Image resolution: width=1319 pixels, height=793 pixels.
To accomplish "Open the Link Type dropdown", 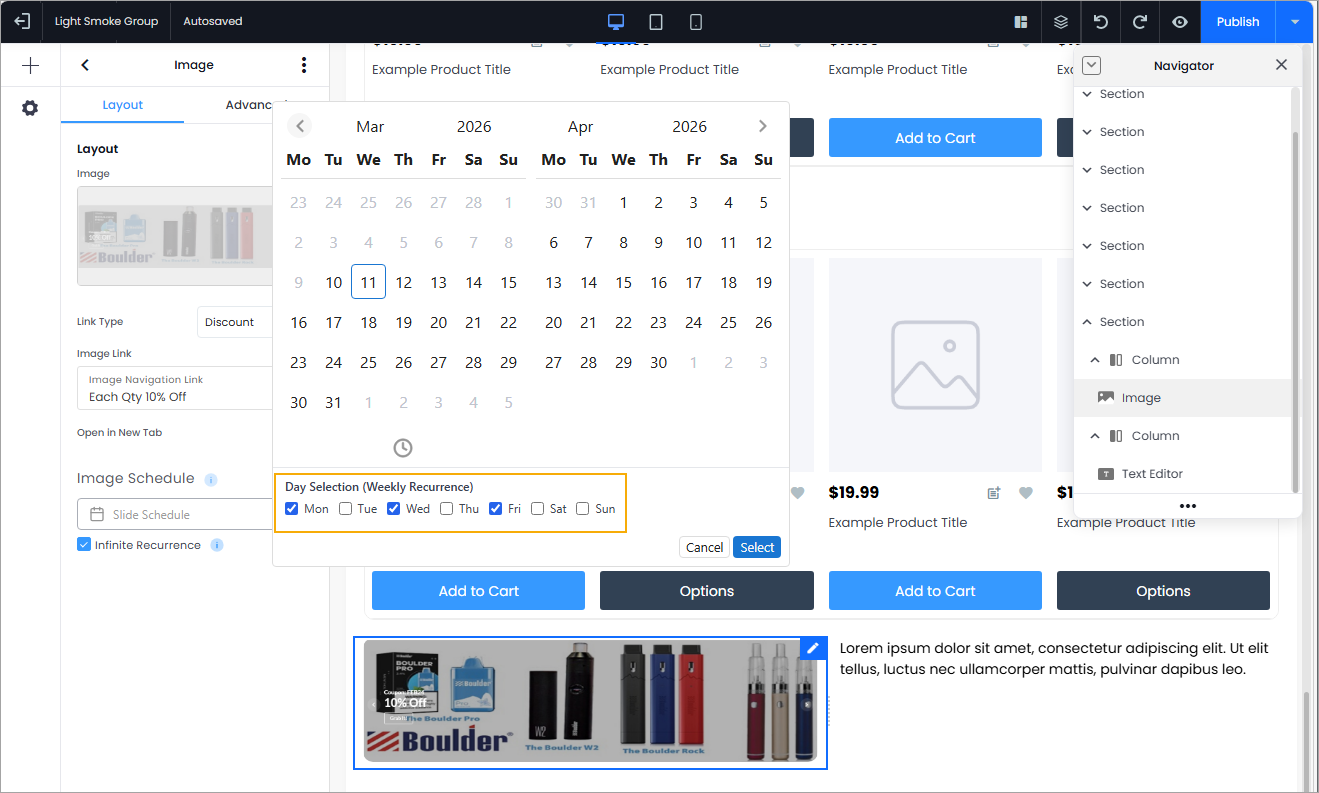I will pos(235,322).
